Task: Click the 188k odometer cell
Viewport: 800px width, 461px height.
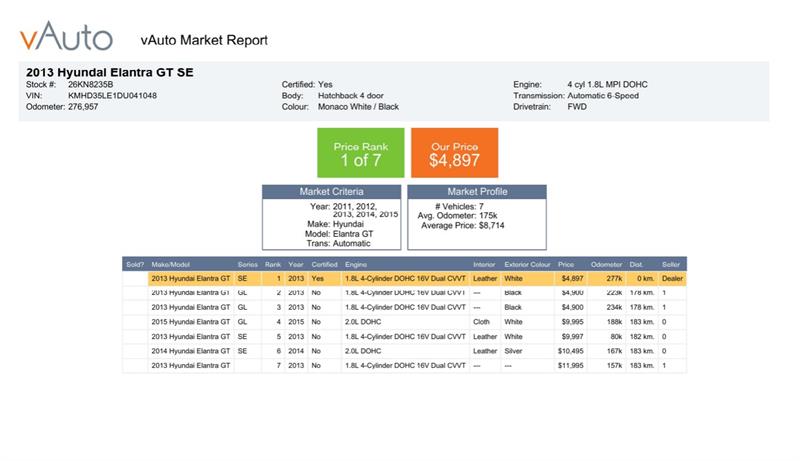Action: click(x=614, y=322)
